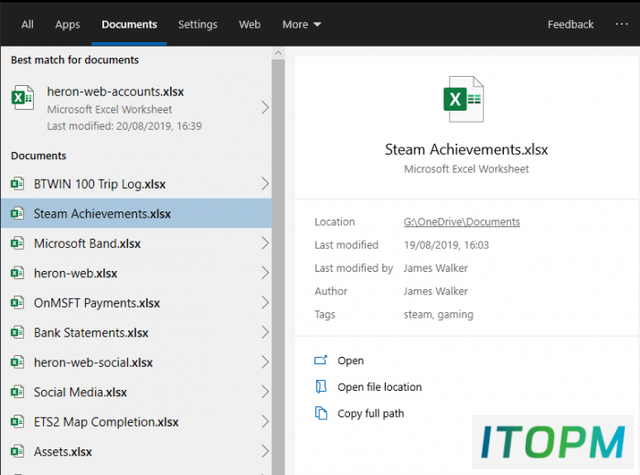Click the G:\OneDrive\Documents location link
This screenshot has height=475, width=640.
tap(462, 222)
